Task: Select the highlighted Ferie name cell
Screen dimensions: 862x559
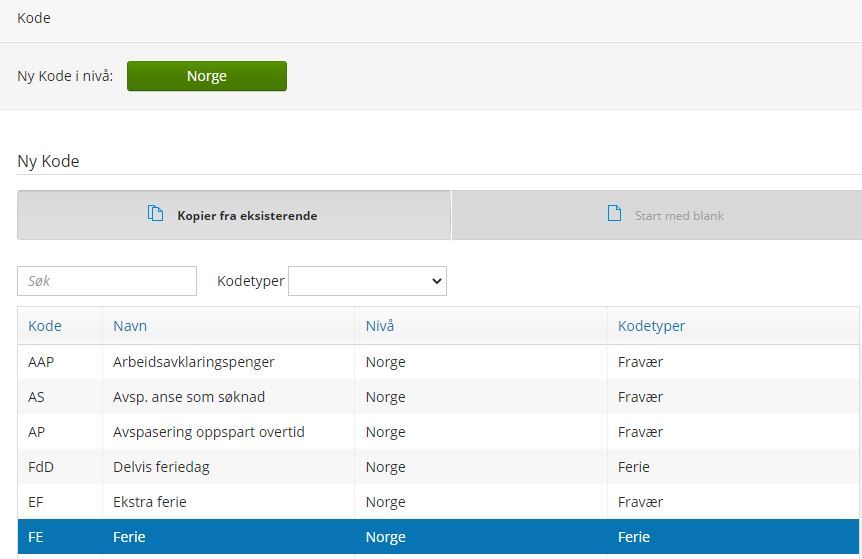Action: point(129,537)
